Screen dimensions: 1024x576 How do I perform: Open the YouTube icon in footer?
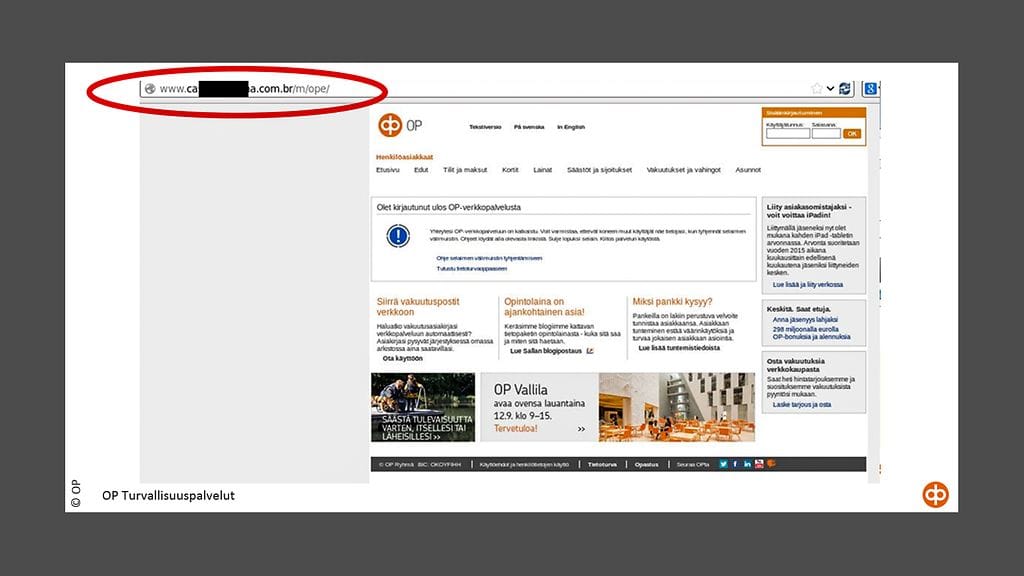[759, 464]
